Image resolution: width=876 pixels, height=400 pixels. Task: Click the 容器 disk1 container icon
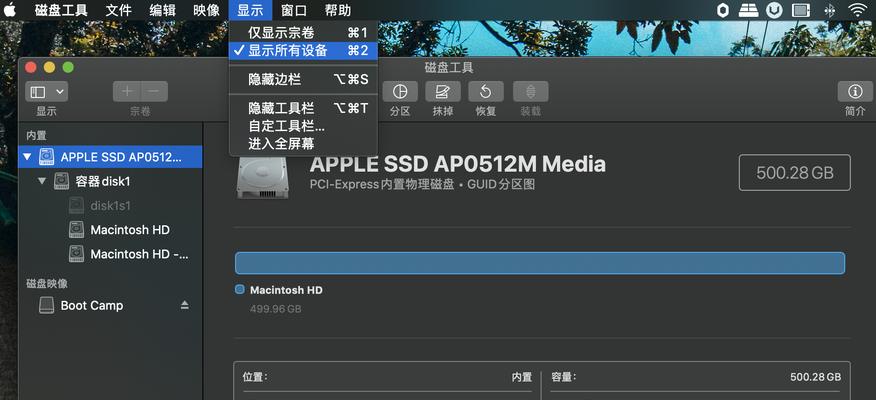pyautogui.click(x=61, y=181)
